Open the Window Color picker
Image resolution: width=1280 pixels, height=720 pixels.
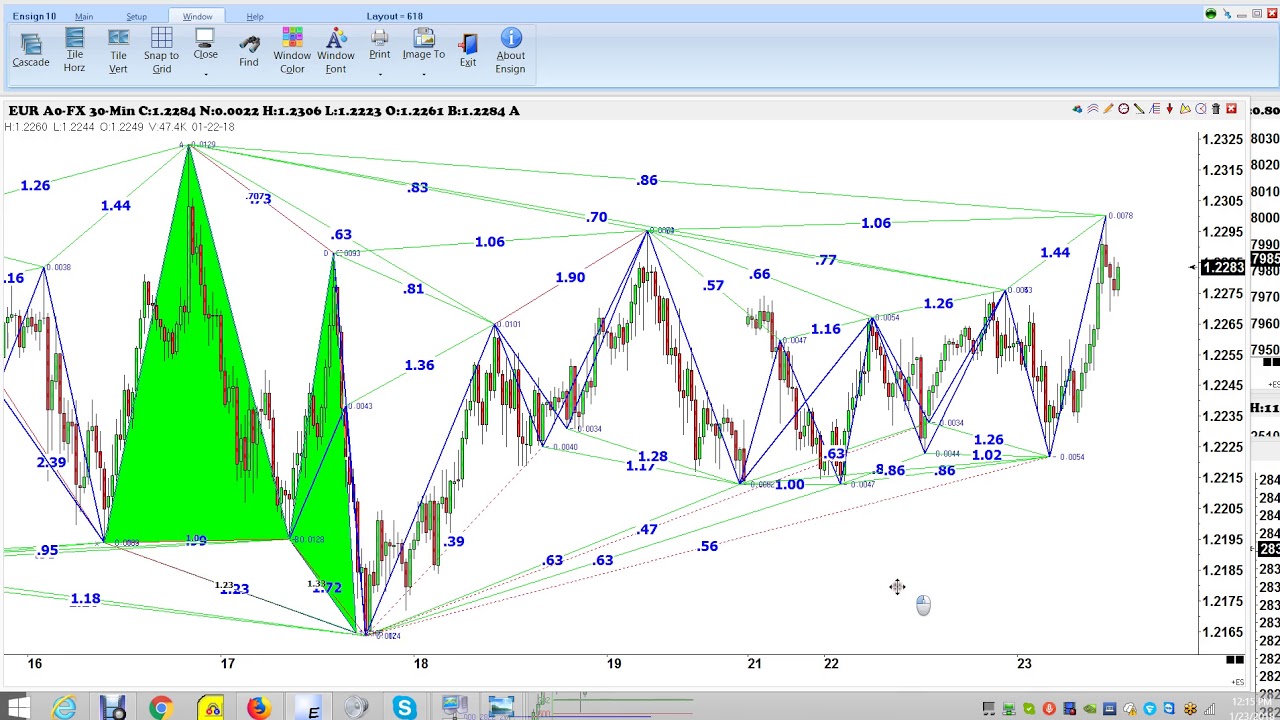[x=292, y=49]
